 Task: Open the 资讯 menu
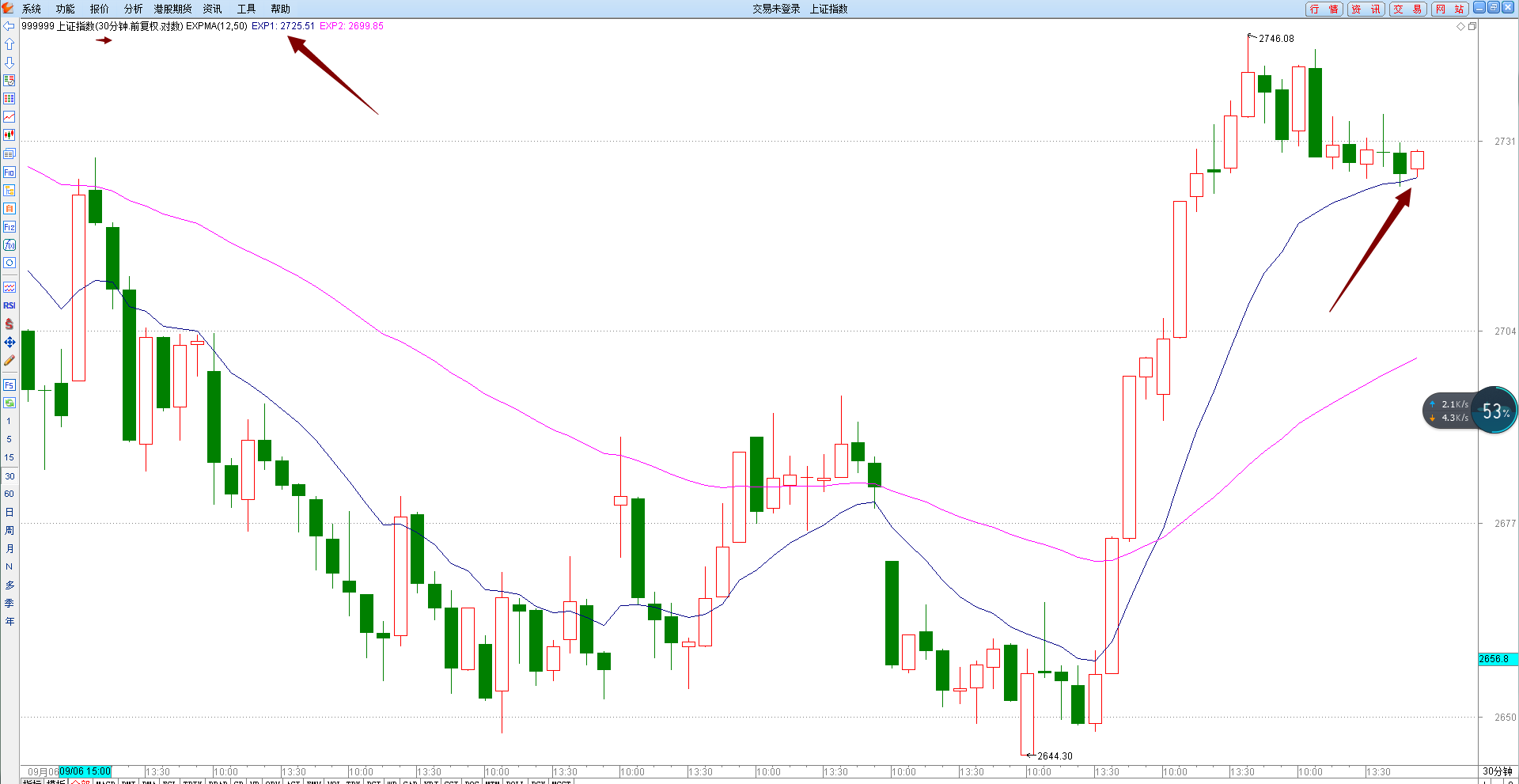pyautogui.click(x=213, y=9)
